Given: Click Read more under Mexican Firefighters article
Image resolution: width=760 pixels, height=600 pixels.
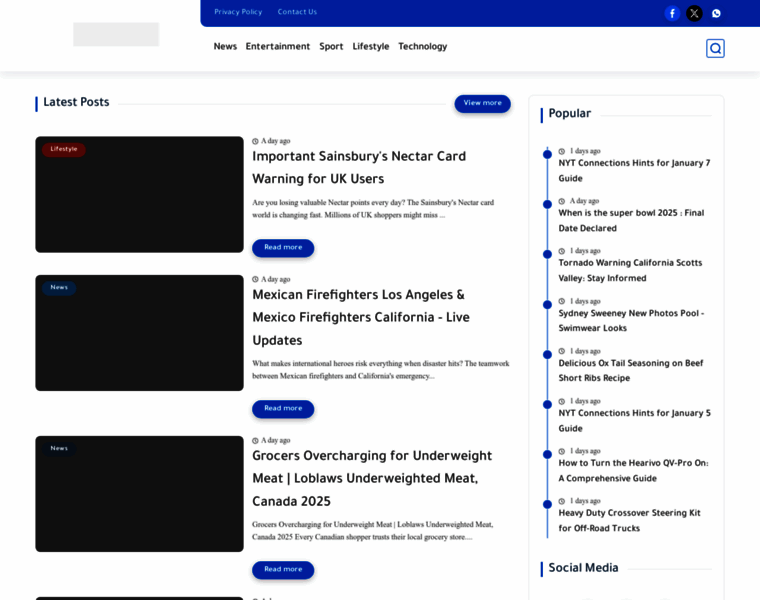Looking at the screenshot, I should point(283,409).
